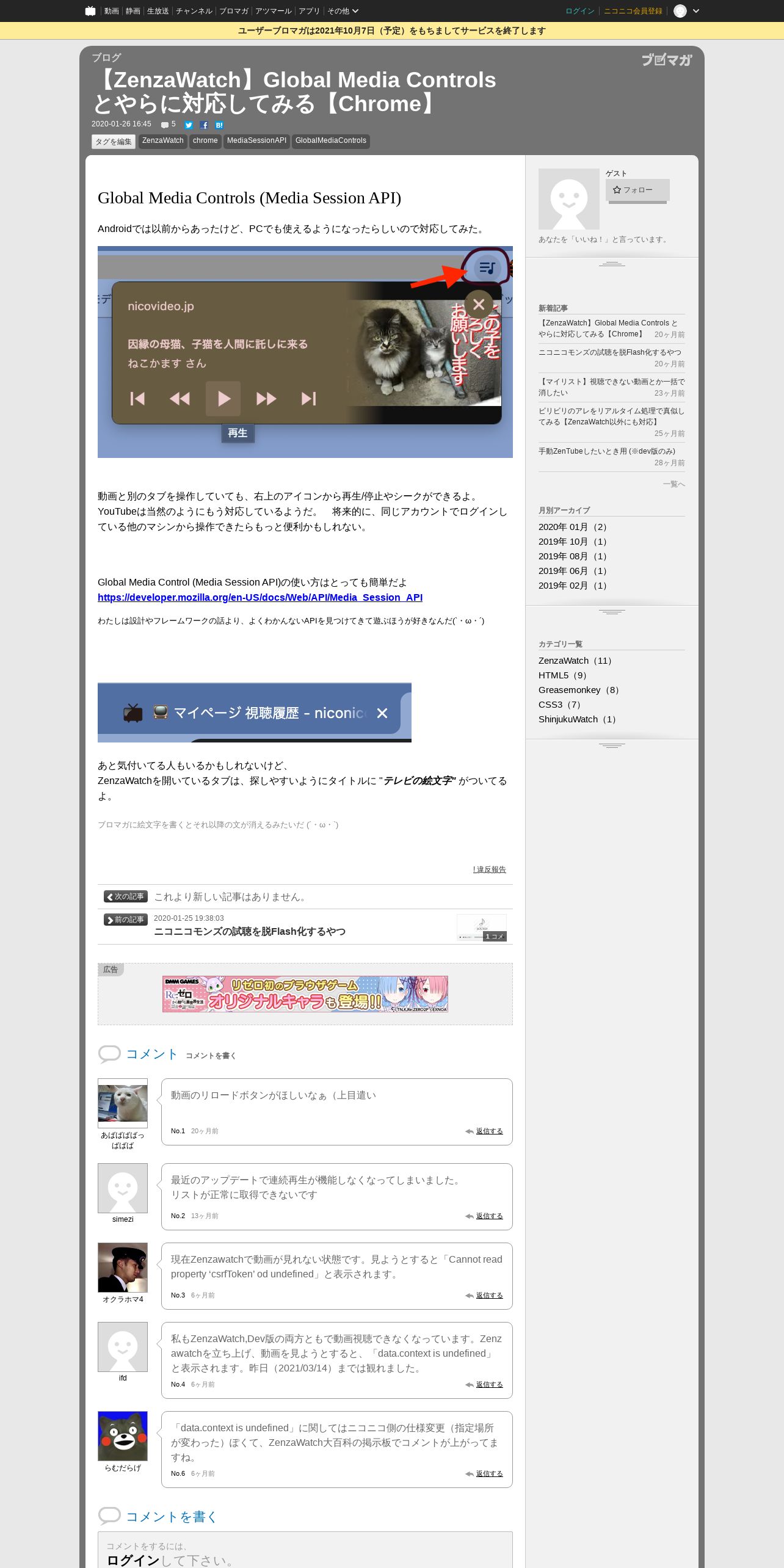Screen dimensions: 784x1568
Task: Click ニコニコ会員登録 link
Action: tap(633, 11)
